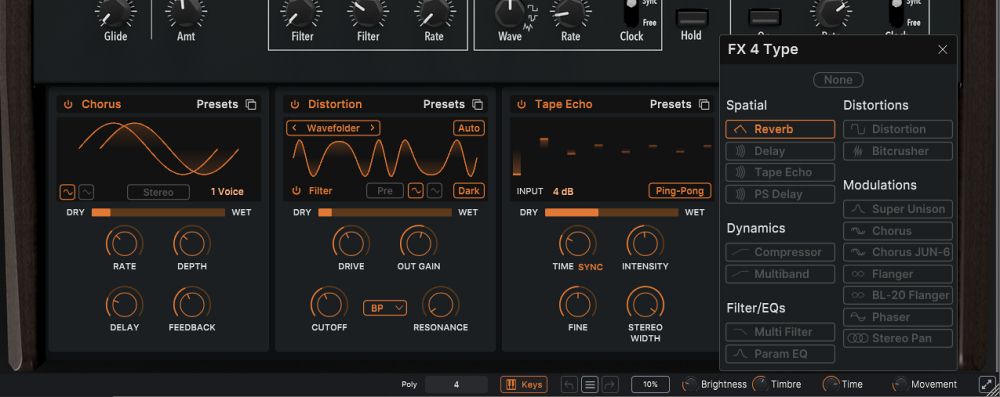
Task: Choose Flanger effect type
Action: (898, 274)
